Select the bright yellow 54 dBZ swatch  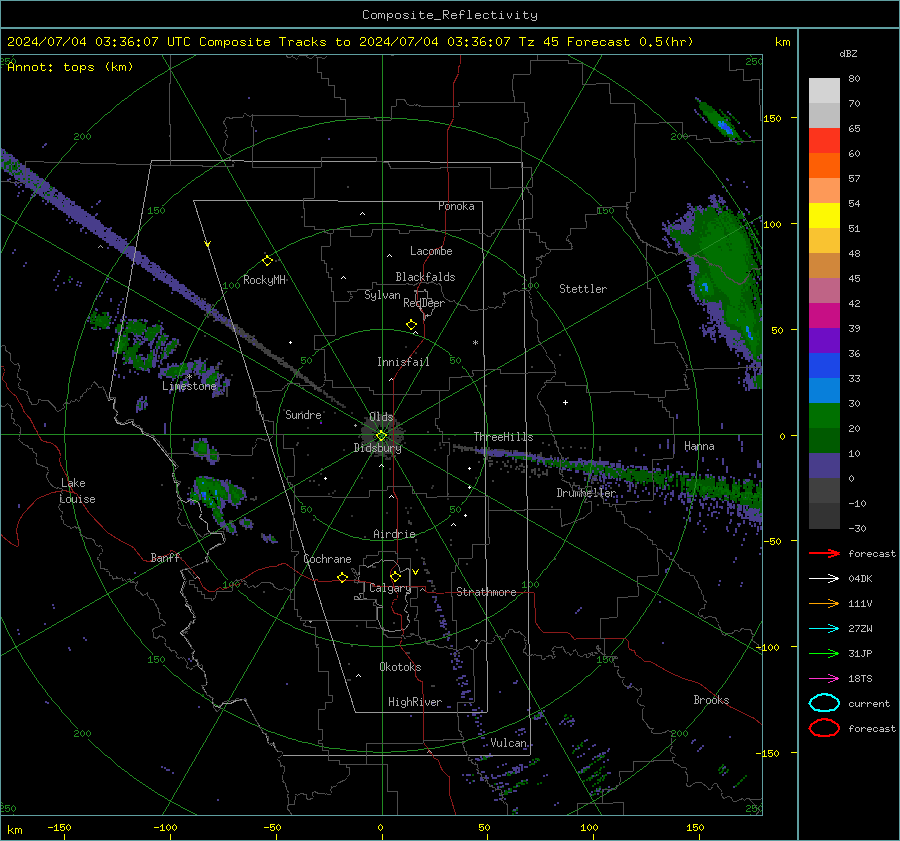pyautogui.click(x=824, y=215)
